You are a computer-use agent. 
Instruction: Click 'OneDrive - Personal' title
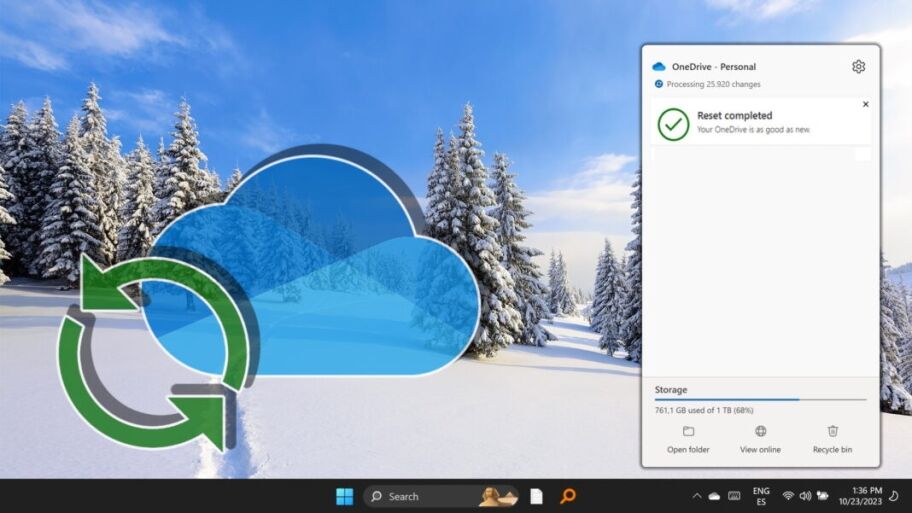[x=714, y=67]
